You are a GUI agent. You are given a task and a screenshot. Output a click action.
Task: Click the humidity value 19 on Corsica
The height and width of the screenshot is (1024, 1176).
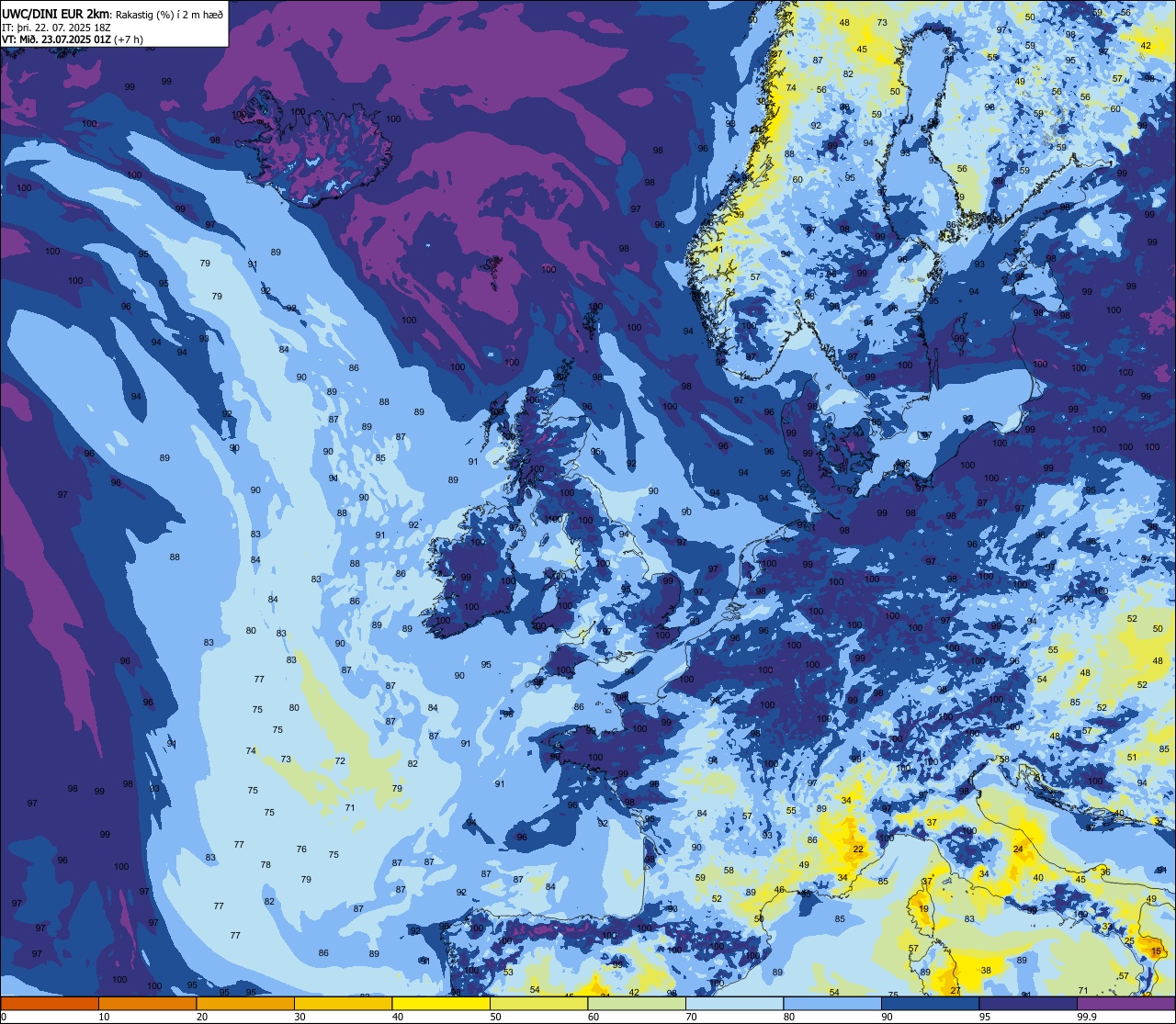pos(923,909)
